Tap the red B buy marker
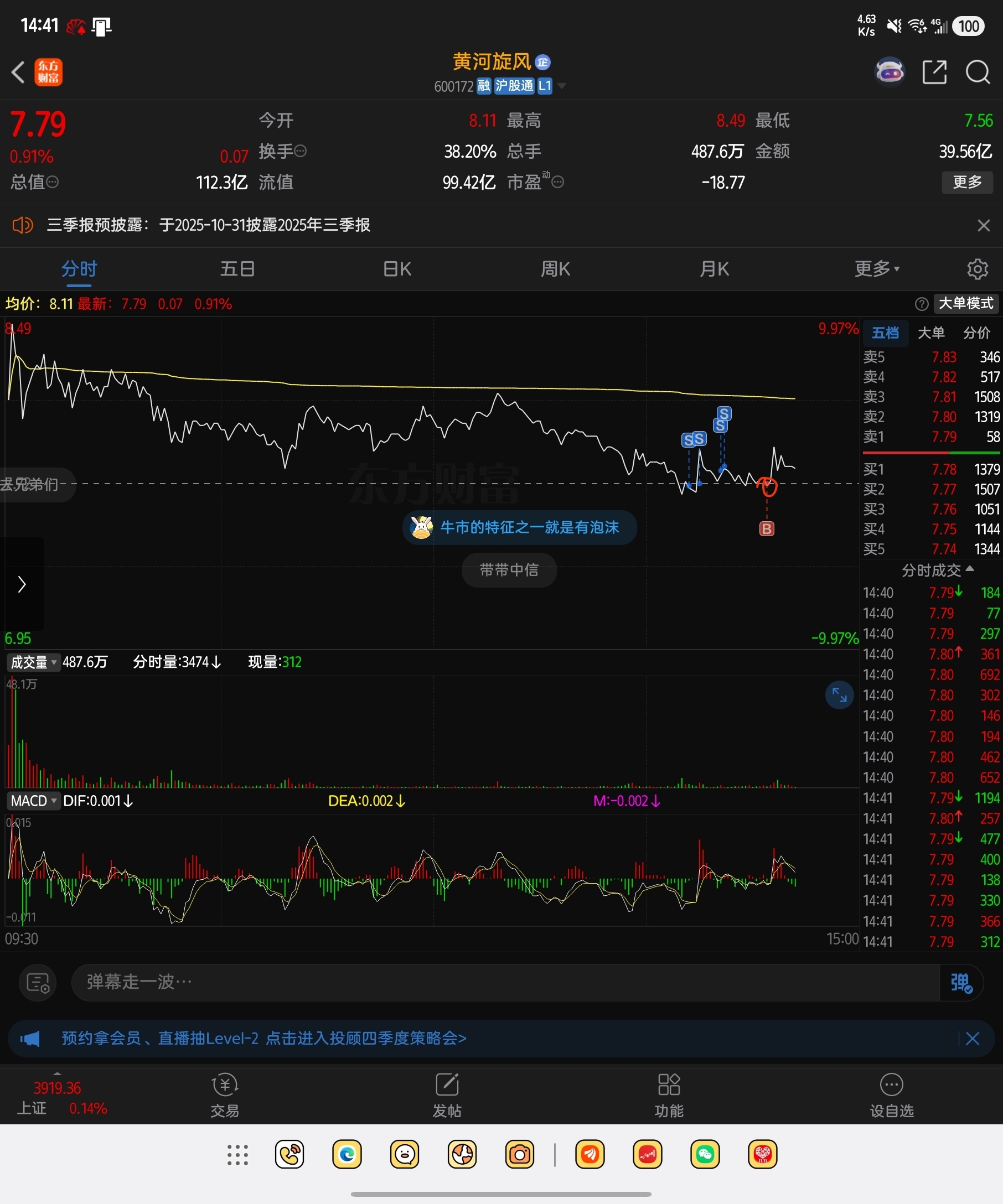The height and width of the screenshot is (1204, 1003). coord(767,528)
